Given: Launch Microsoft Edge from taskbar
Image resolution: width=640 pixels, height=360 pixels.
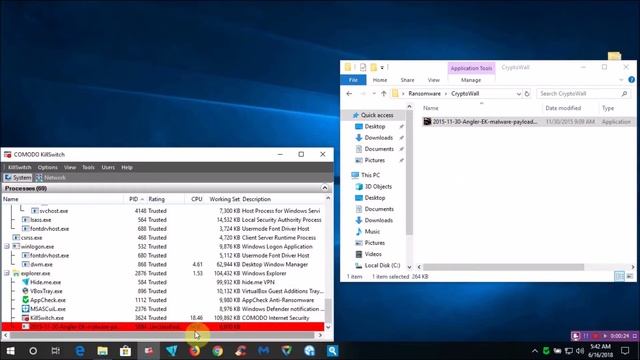Looking at the screenshot, I should 80,351.
